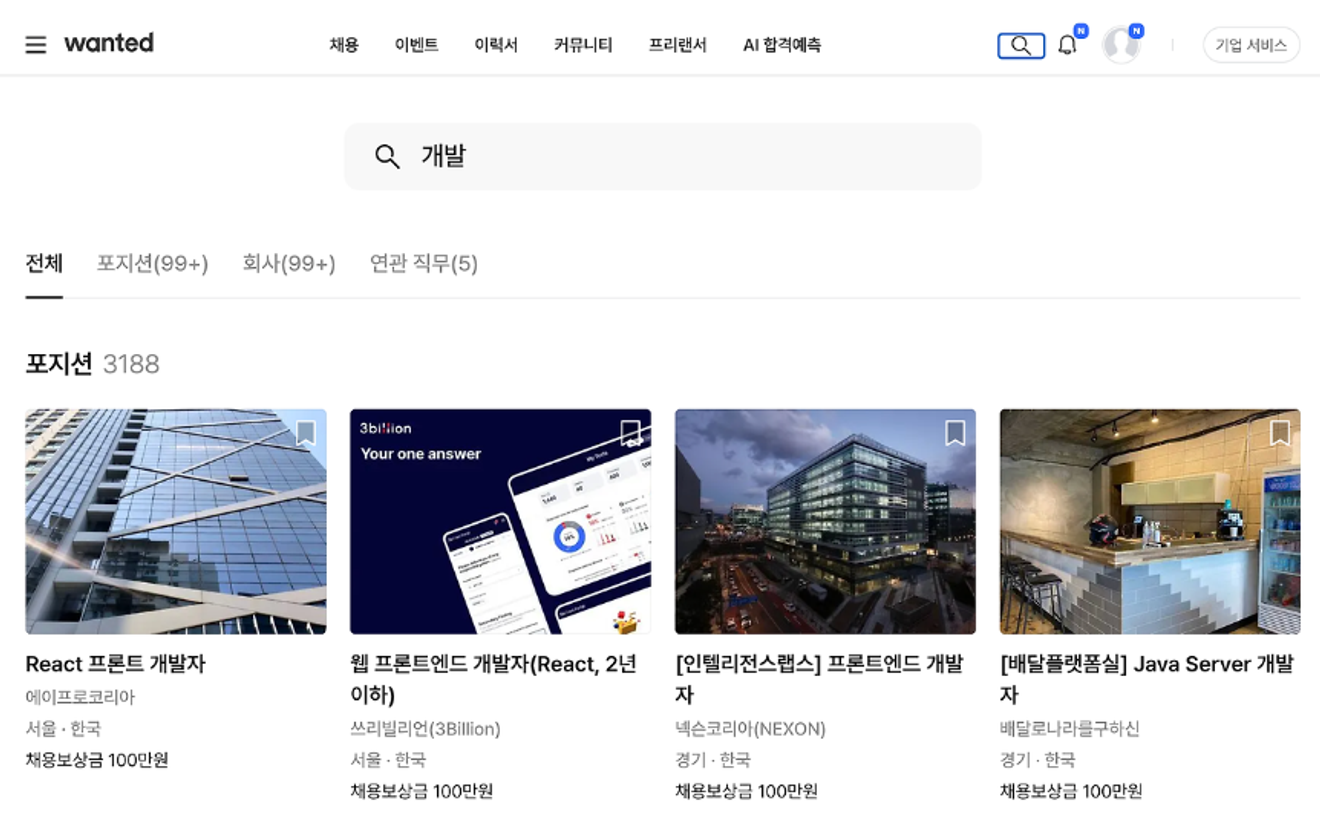
Task: Open 웹 프론트엔드 개발자(React, 2년 이하) title
Action: [x=494, y=679]
